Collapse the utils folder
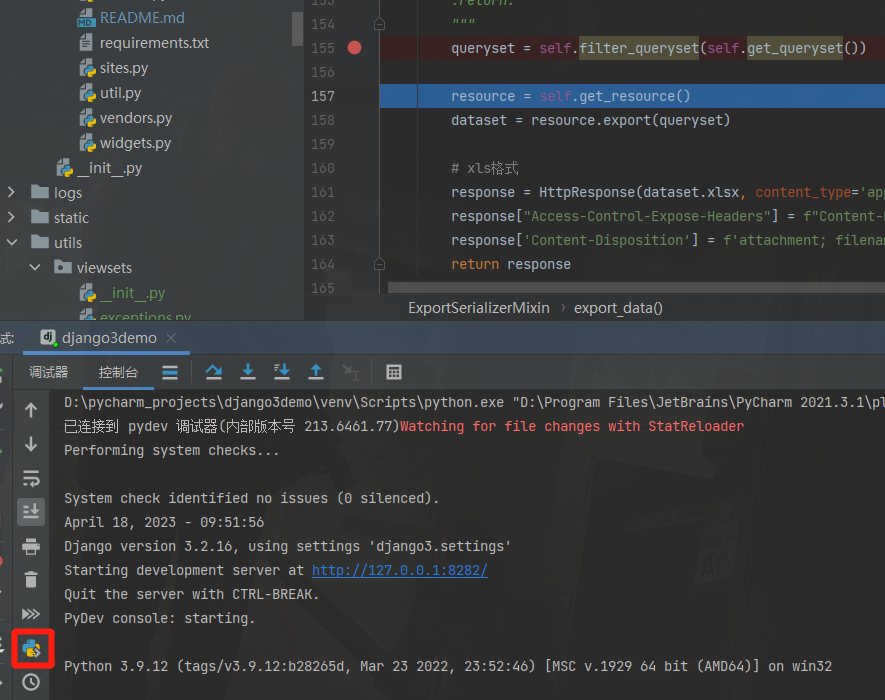This screenshot has height=700, width=885. coord(12,242)
